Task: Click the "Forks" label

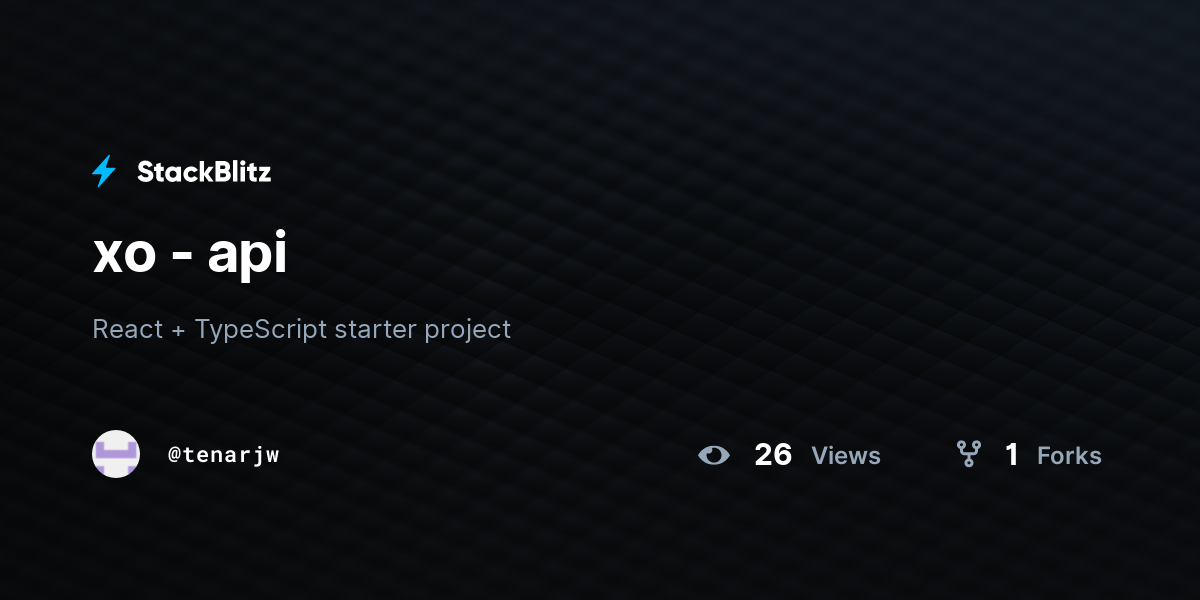Action: 1069,456
